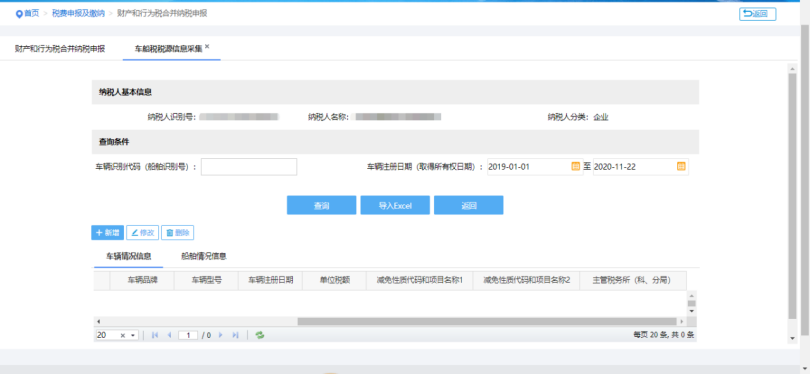The width and height of the screenshot is (810, 375).
Task: Click the 修改 edit button
Action: [143, 232]
